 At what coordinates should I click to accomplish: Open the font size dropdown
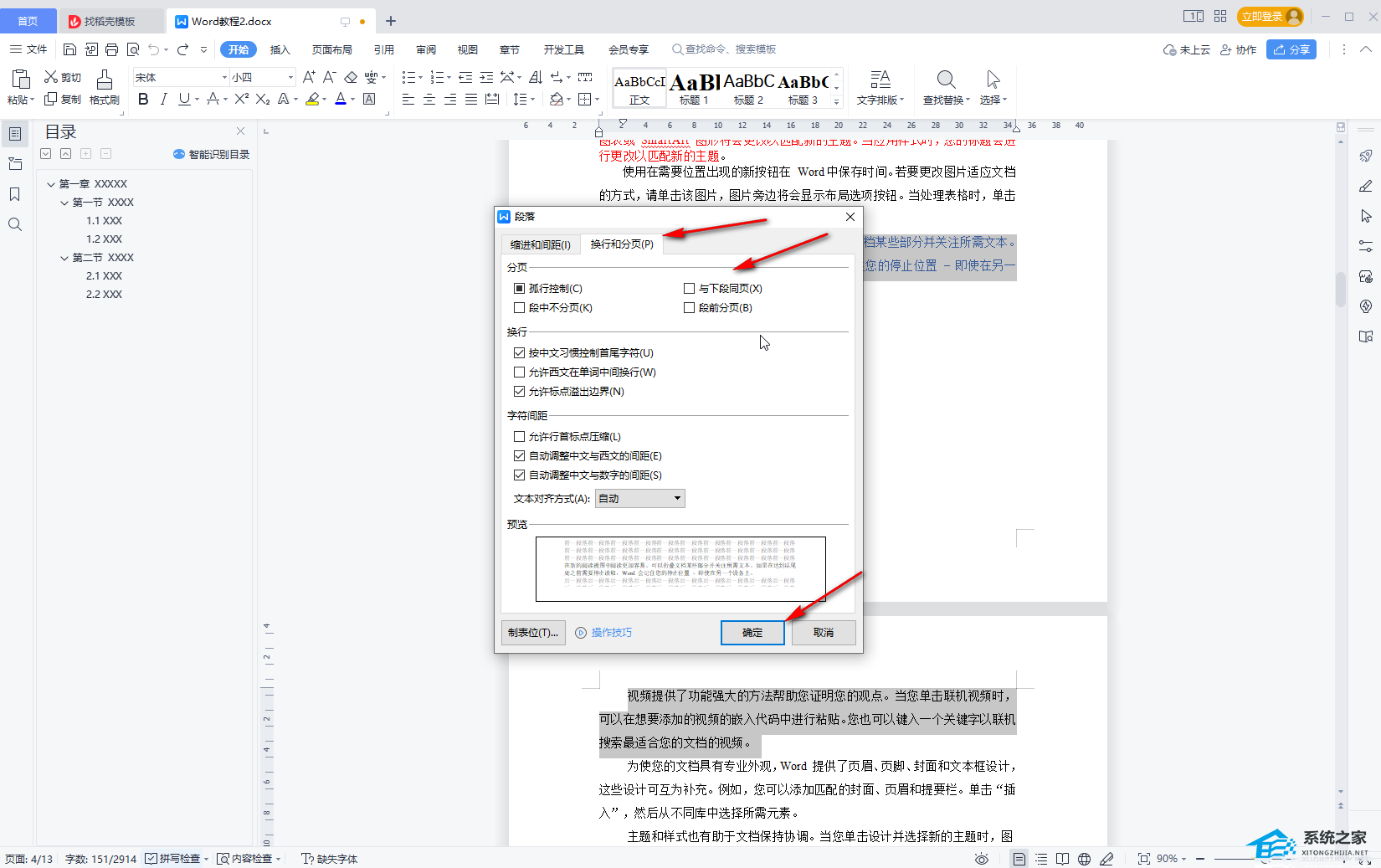pos(290,77)
